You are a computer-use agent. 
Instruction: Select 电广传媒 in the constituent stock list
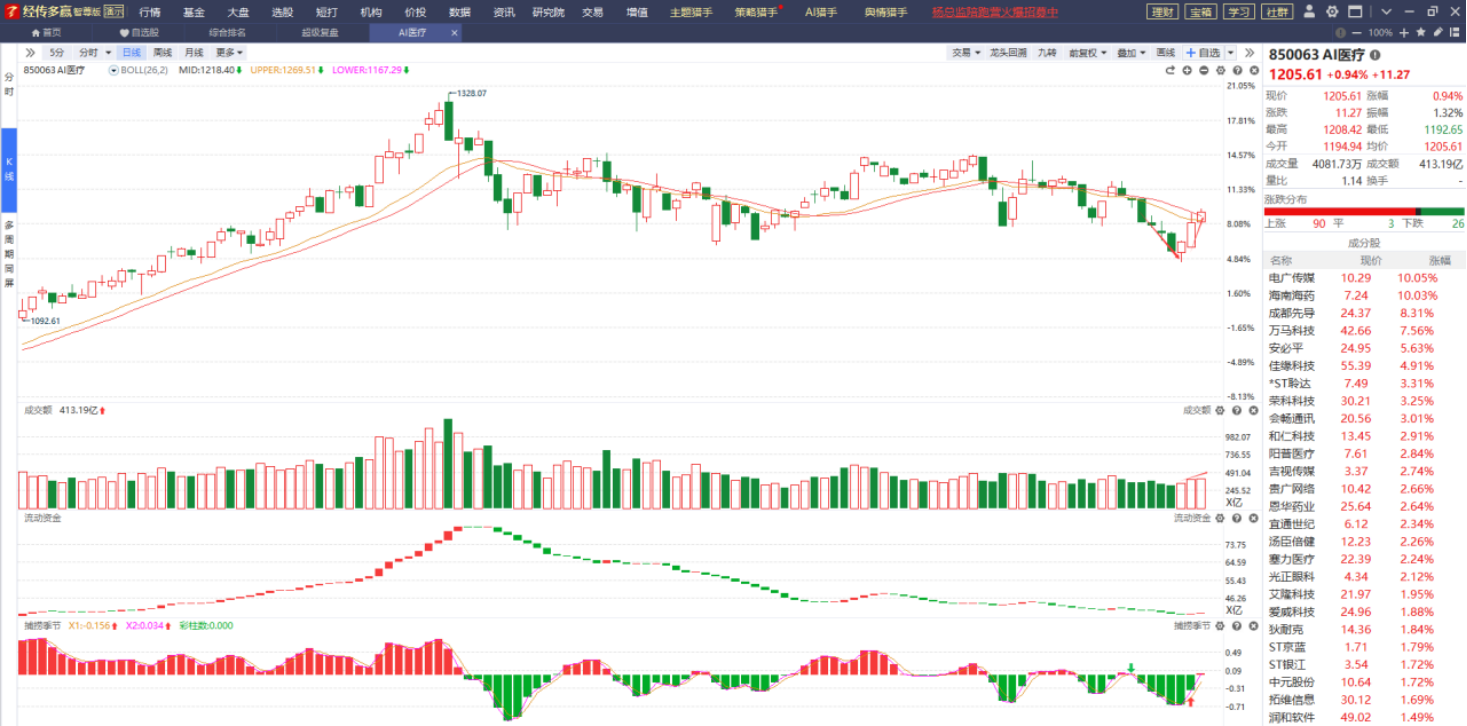(x=1291, y=278)
